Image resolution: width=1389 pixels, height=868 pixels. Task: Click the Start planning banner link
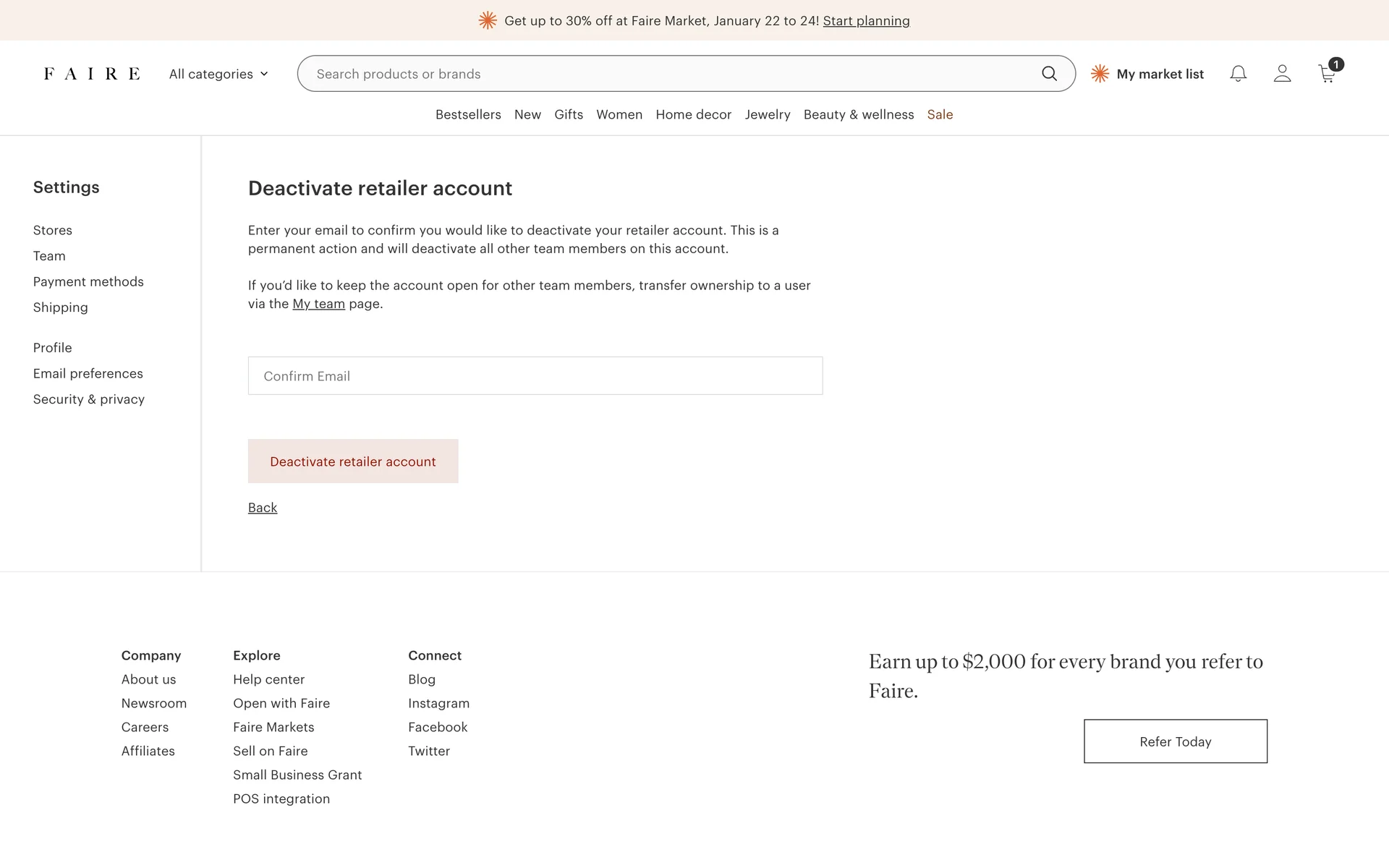point(866,21)
